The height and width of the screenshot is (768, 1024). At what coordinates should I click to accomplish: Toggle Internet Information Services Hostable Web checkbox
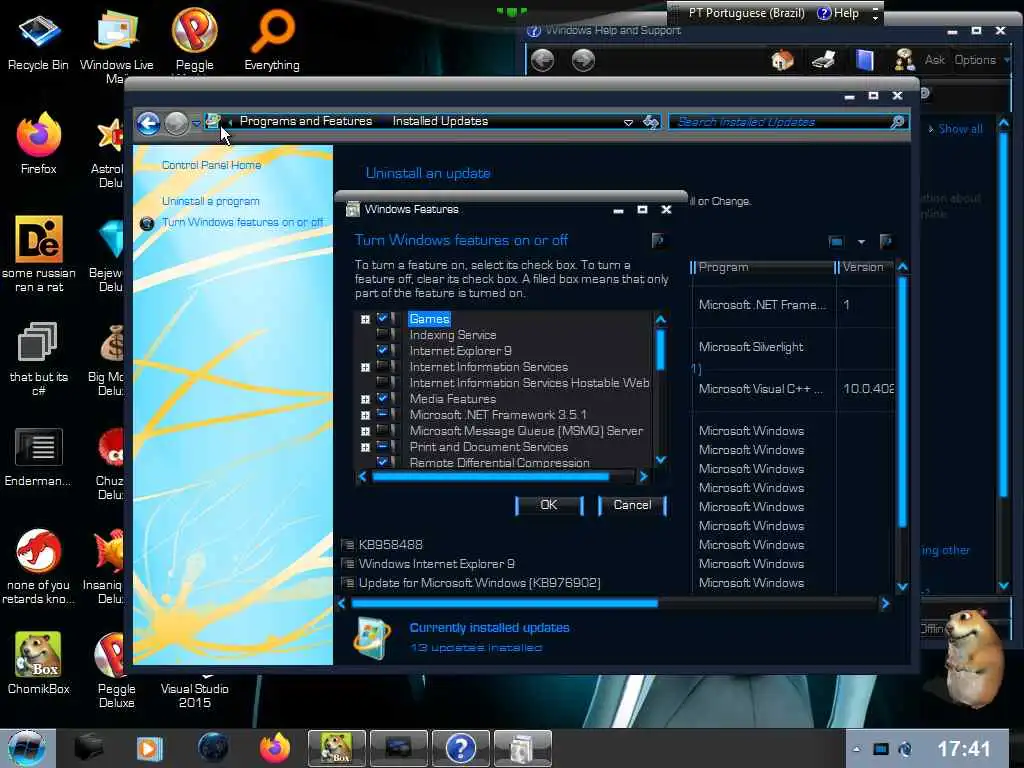[383, 383]
